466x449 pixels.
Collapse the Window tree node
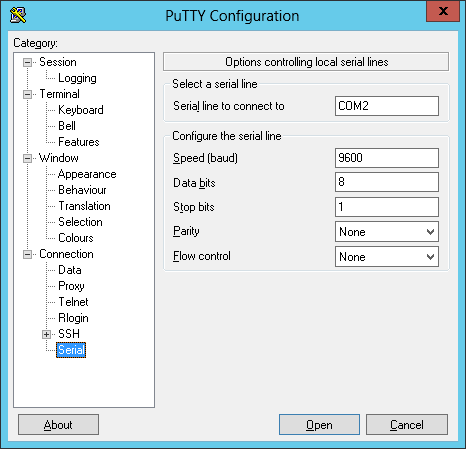click(x=27, y=158)
